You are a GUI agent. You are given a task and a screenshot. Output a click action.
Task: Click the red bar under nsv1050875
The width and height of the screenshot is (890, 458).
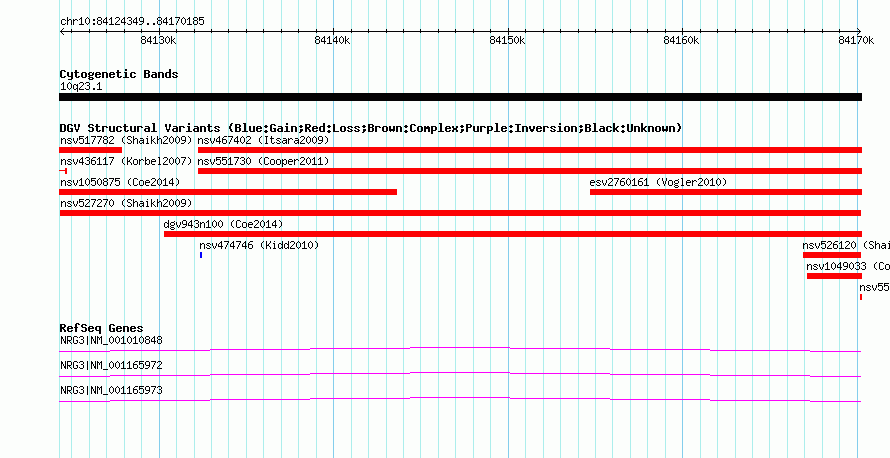click(228, 192)
